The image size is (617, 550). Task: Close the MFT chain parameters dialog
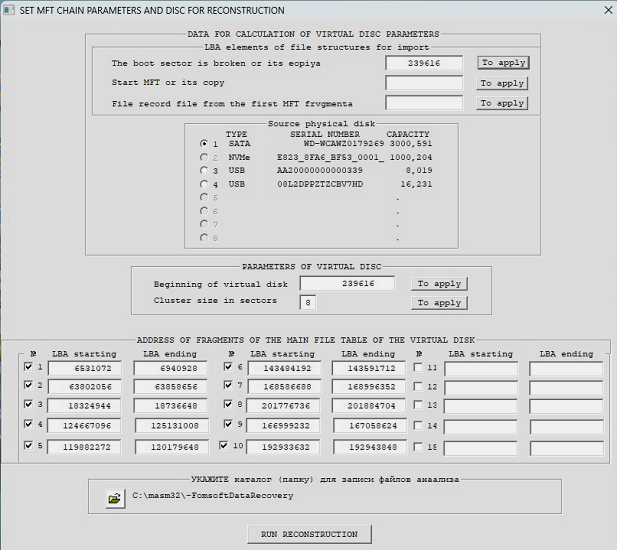click(x=608, y=10)
